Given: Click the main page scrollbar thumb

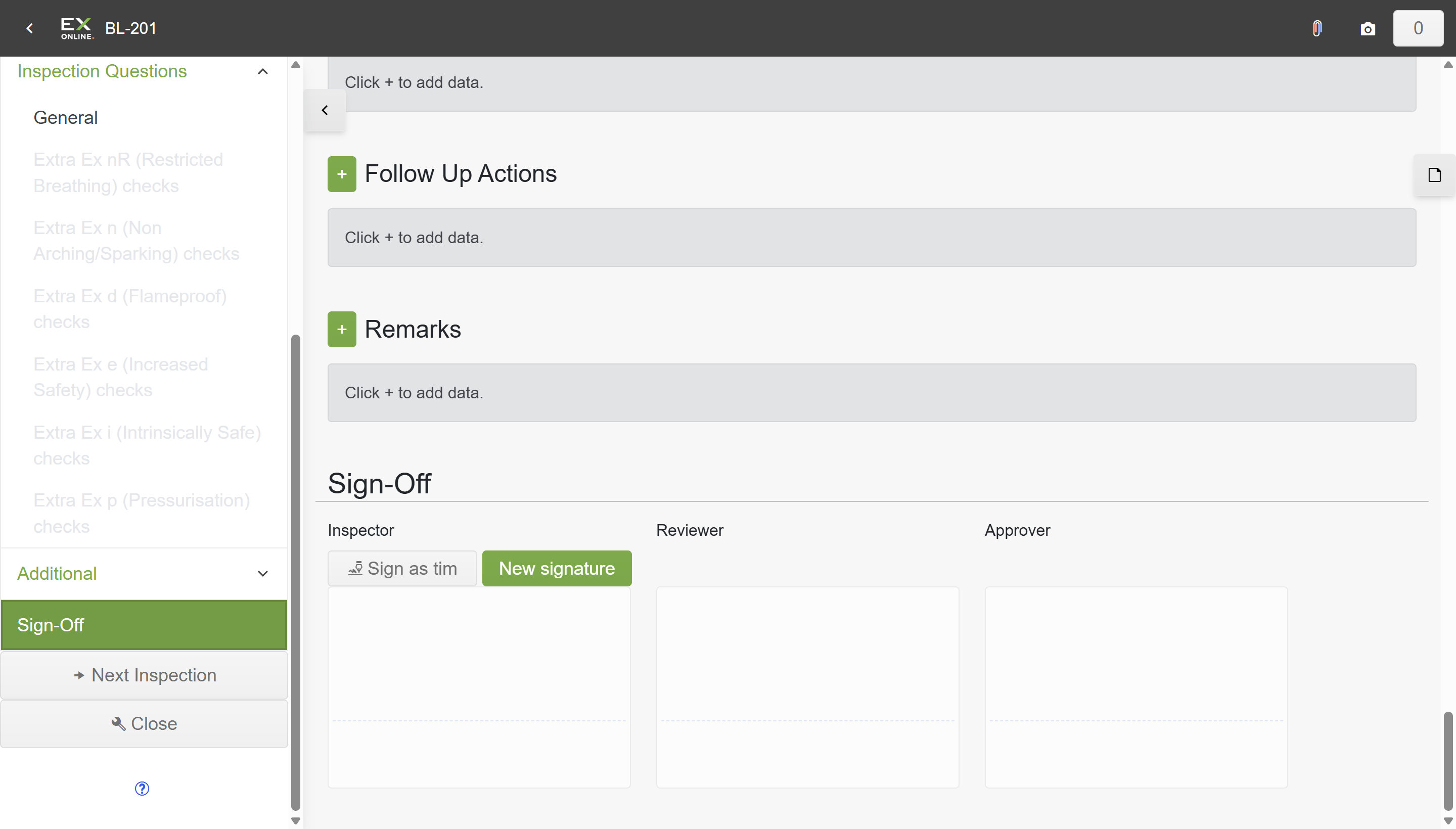Looking at the screenshot, I should (x=1448, y=761).
